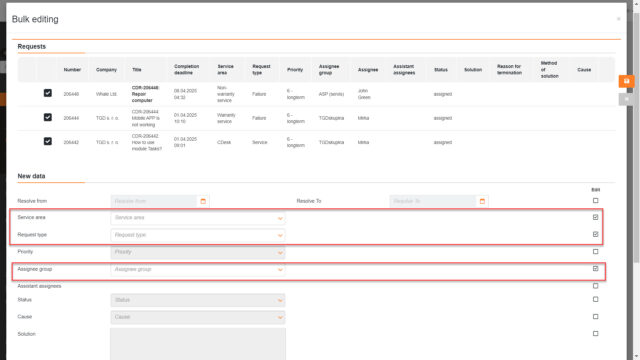Click the scrollbar up arrow
The width and height of the screenshot is (640, 360).
point(636,4)
